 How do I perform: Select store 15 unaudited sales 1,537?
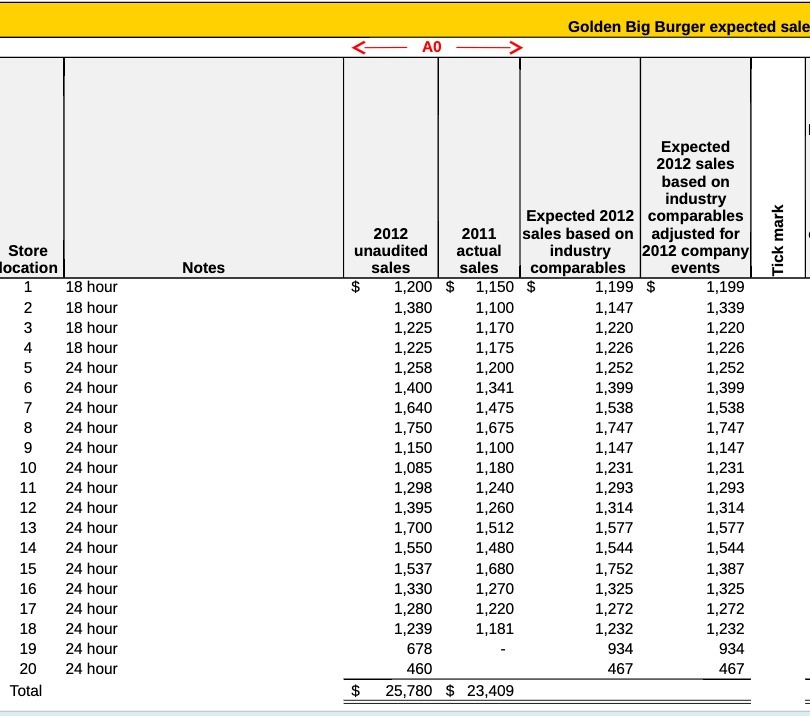click(x=413, y=568)
